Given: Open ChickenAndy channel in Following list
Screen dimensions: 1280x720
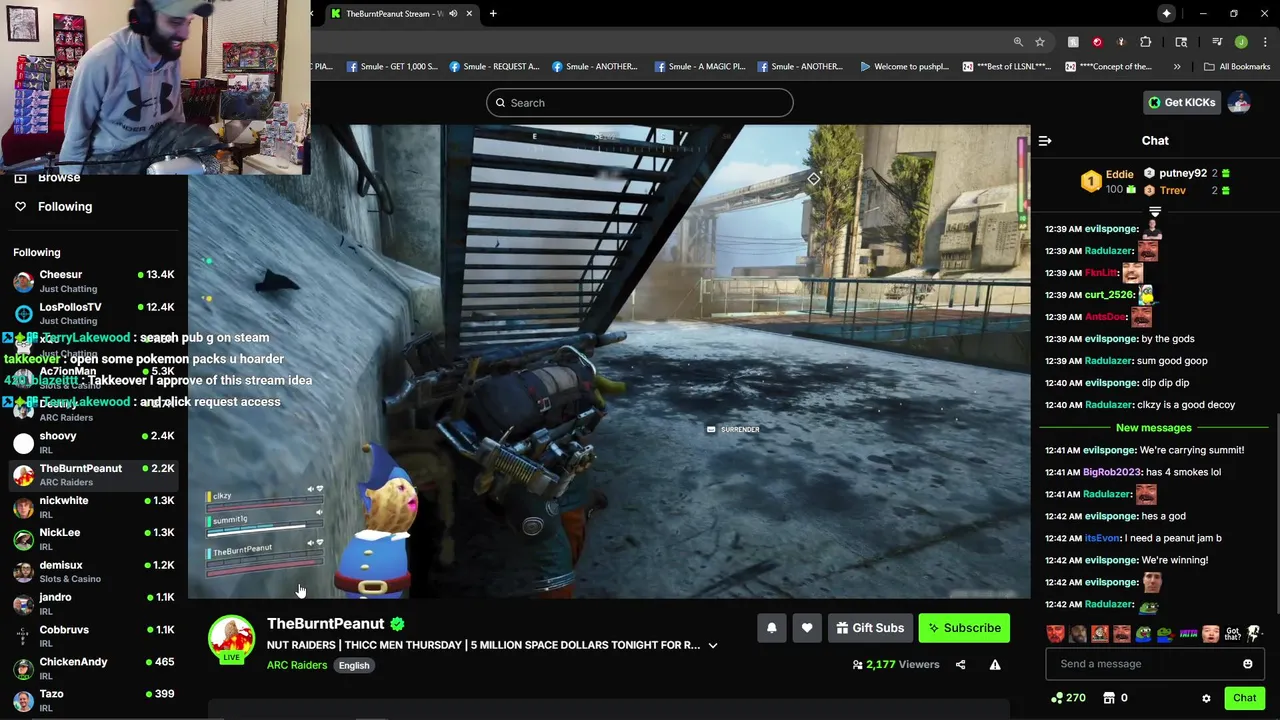Looking at the screenshot, I should point(94,668).
